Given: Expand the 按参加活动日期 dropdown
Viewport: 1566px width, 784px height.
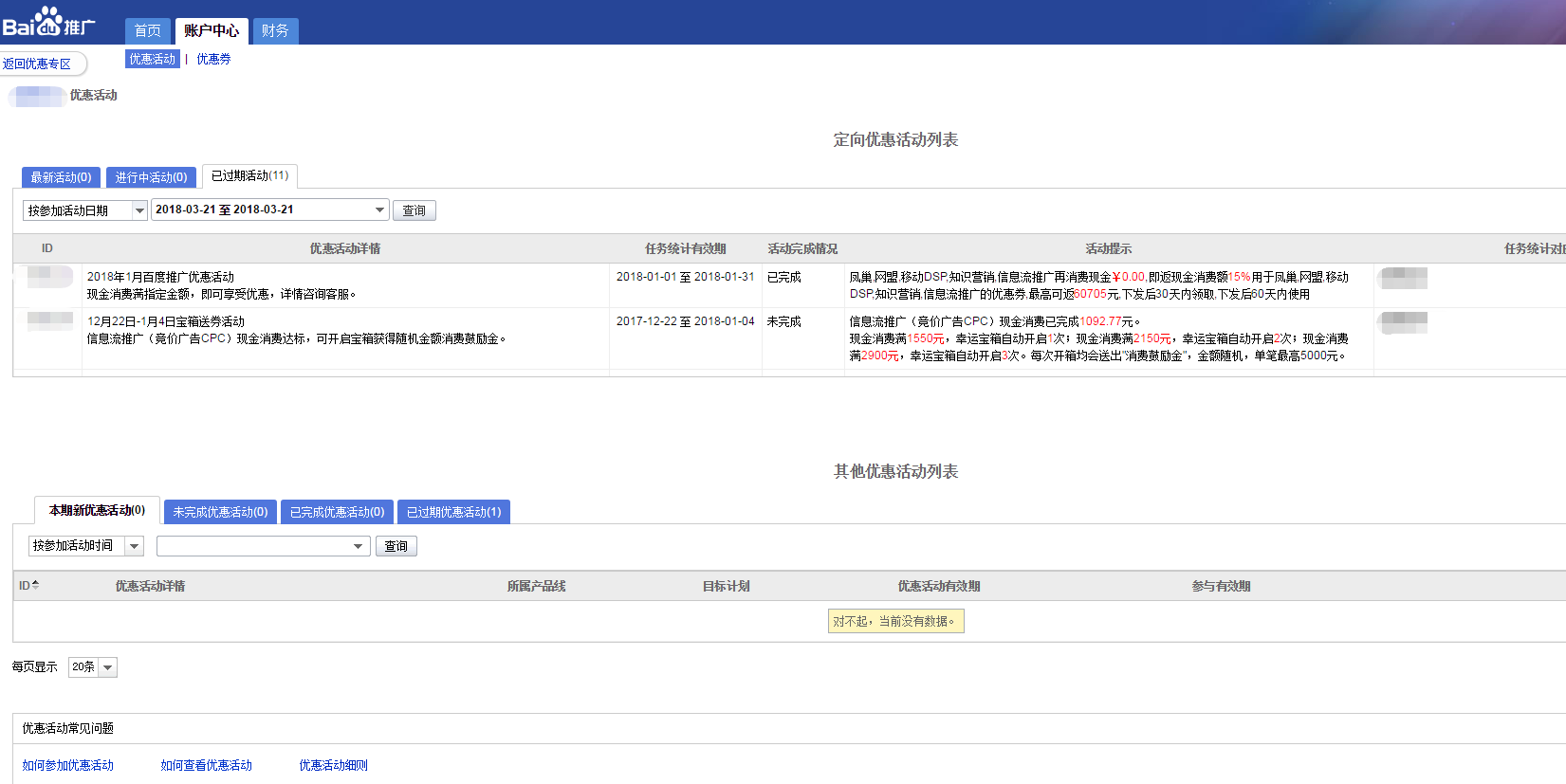Looking at the screenshot, I should tap(85, 210).
